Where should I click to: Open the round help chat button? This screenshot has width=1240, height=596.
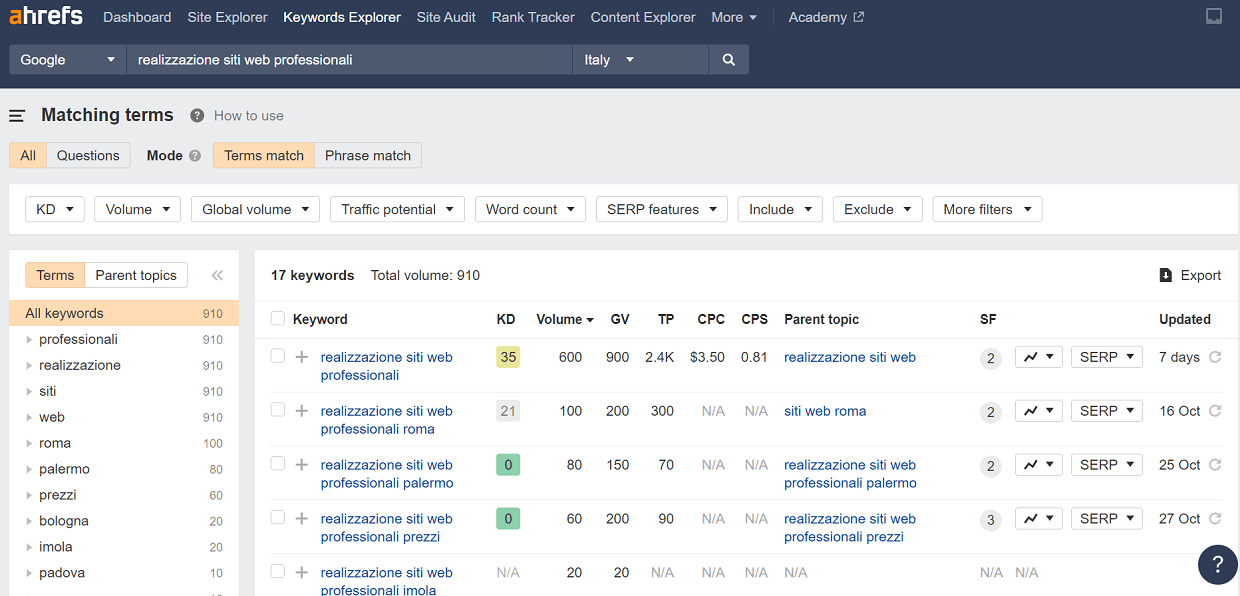pyautogui.click(x=1217, y=562)
